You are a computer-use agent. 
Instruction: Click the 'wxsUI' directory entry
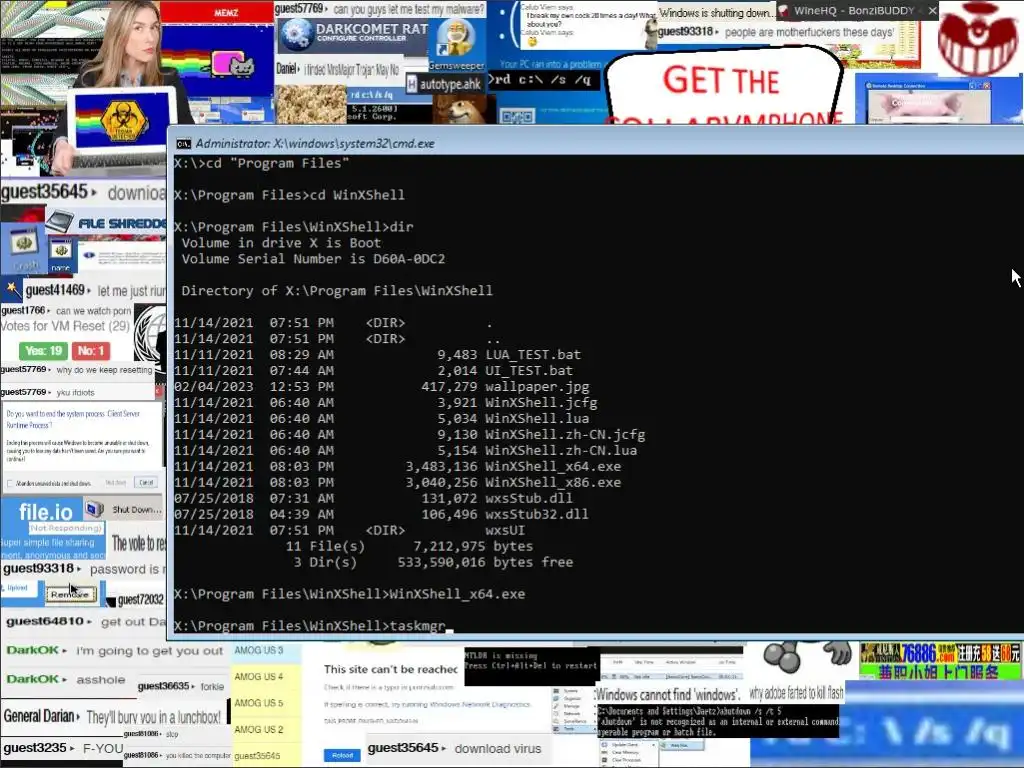(x=505, y=530)
